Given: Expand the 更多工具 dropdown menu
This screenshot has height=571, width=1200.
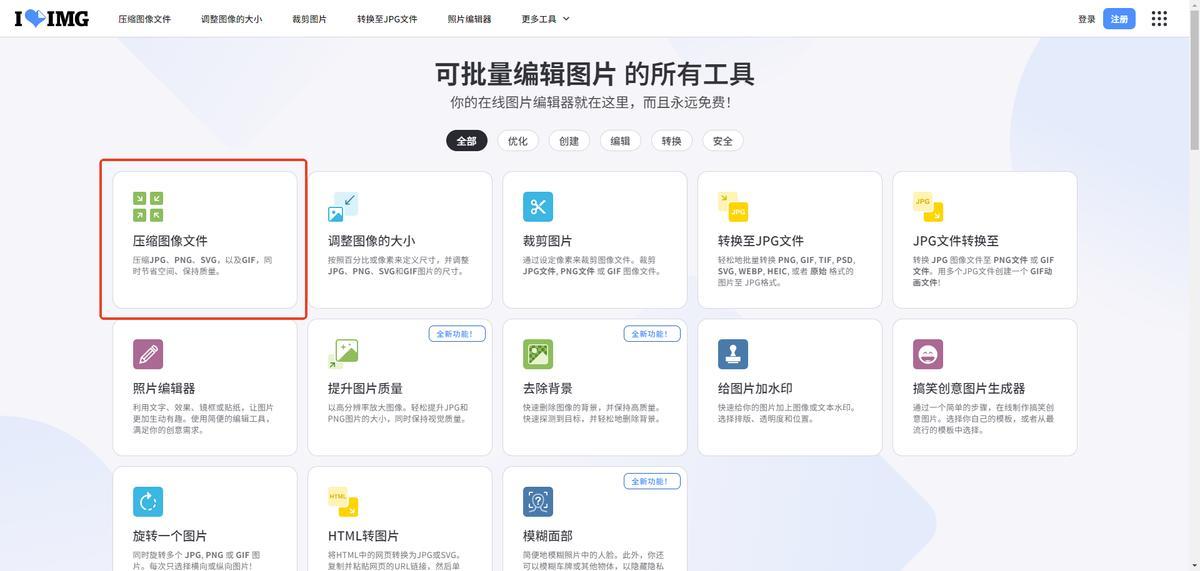Looking at the screenshot, I should (545, 19).
